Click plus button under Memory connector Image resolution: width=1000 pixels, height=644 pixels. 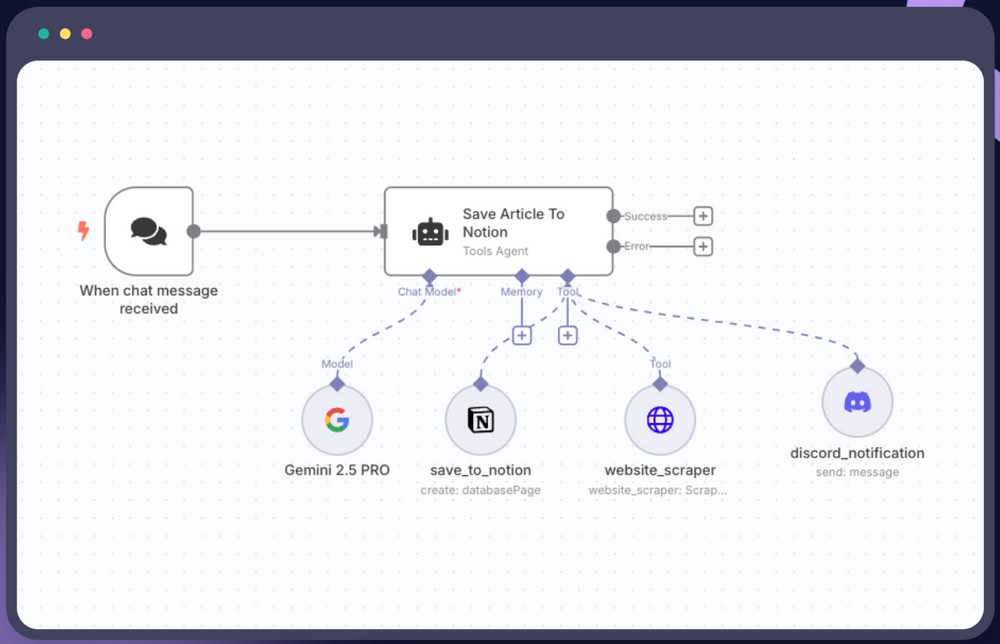pyautogui.click(x=522, y=336)
